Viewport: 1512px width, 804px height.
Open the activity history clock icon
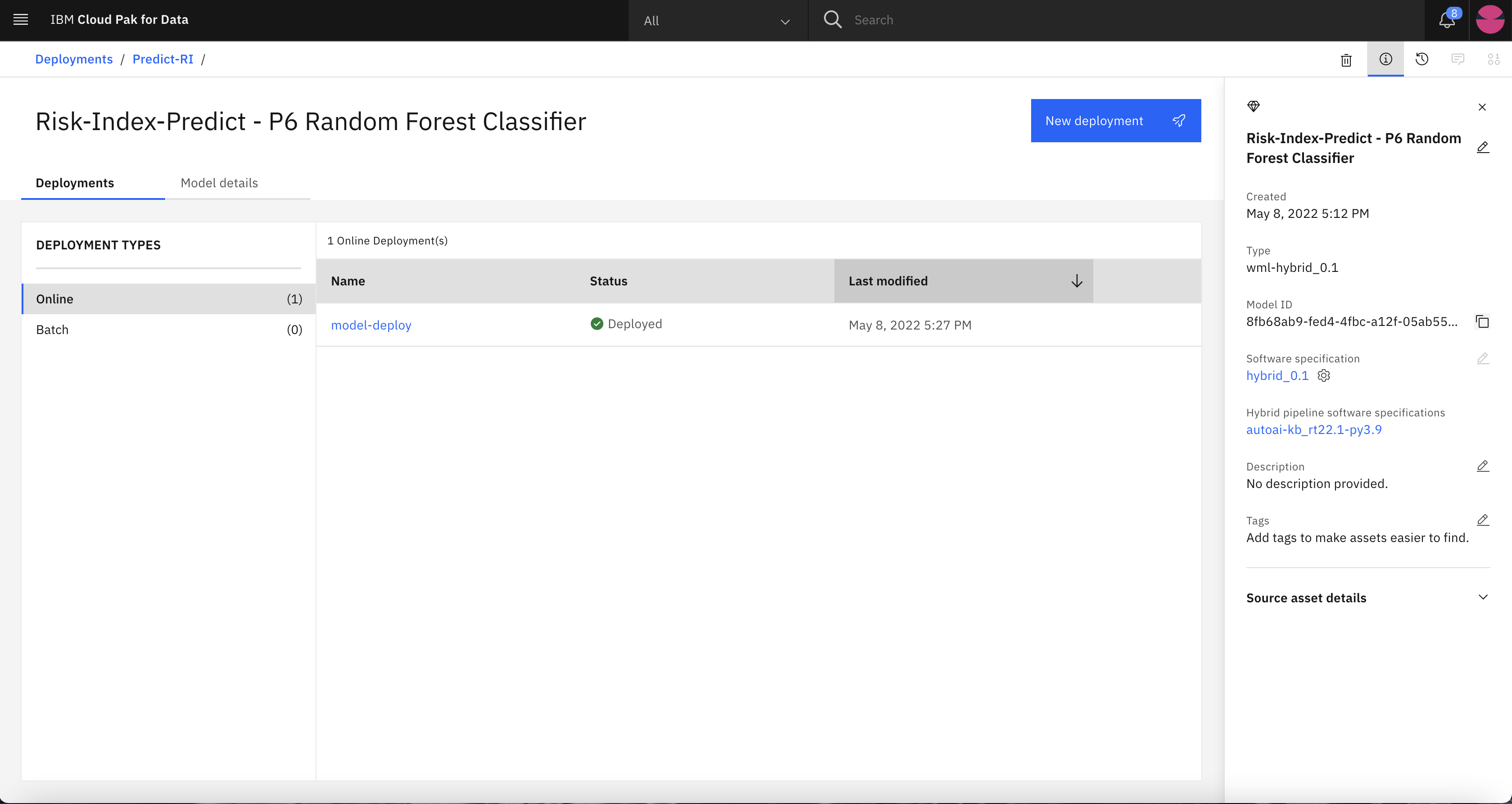click(1421, 59)
